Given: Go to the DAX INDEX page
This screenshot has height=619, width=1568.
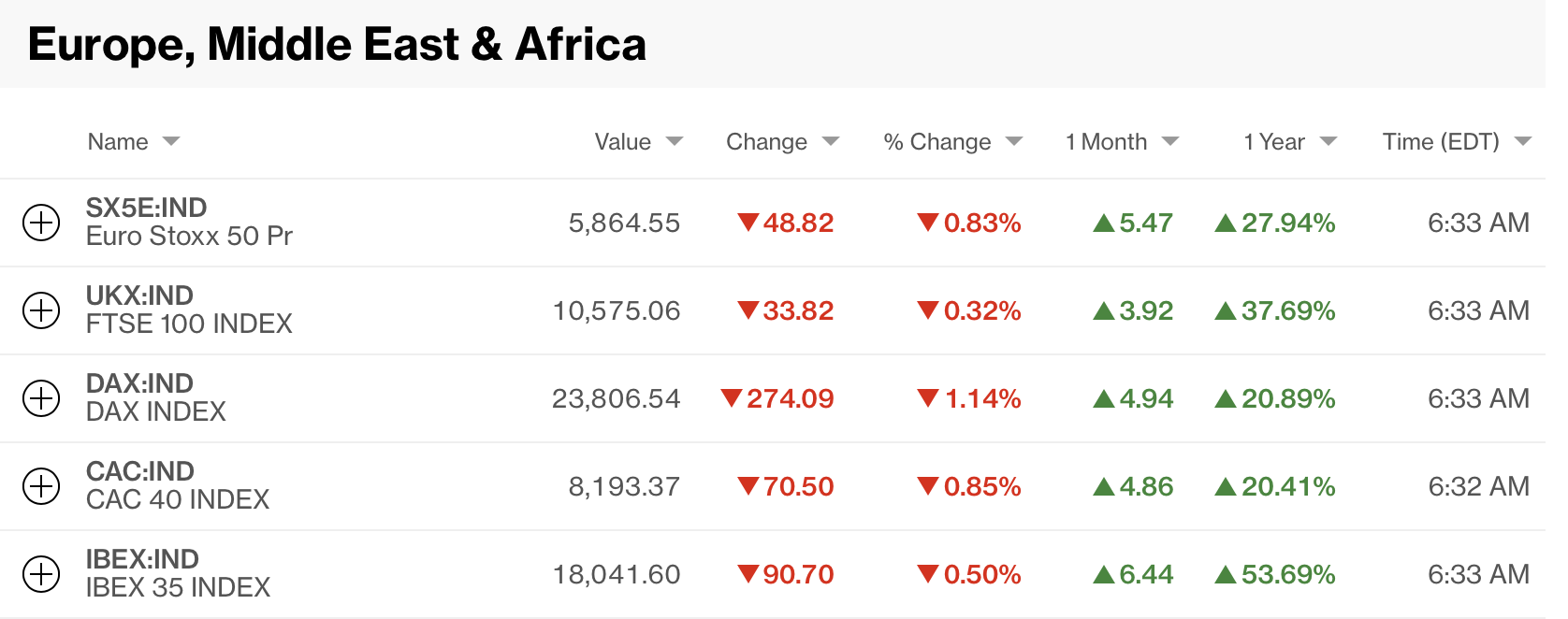Looking at the screenshot, I should (156, 412).
